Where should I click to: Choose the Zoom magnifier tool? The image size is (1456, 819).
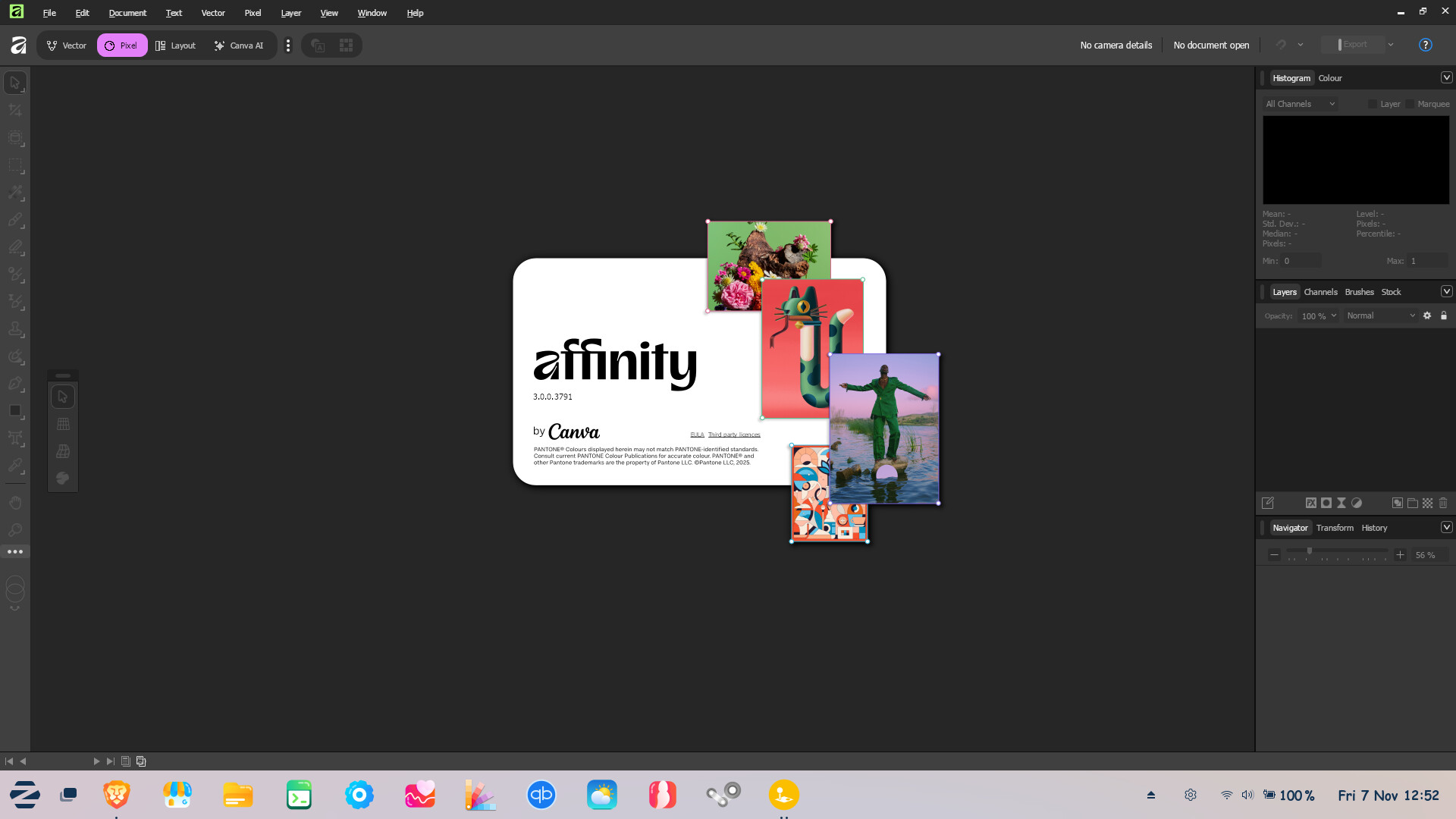pyautogui.click(x=14, y=529)
